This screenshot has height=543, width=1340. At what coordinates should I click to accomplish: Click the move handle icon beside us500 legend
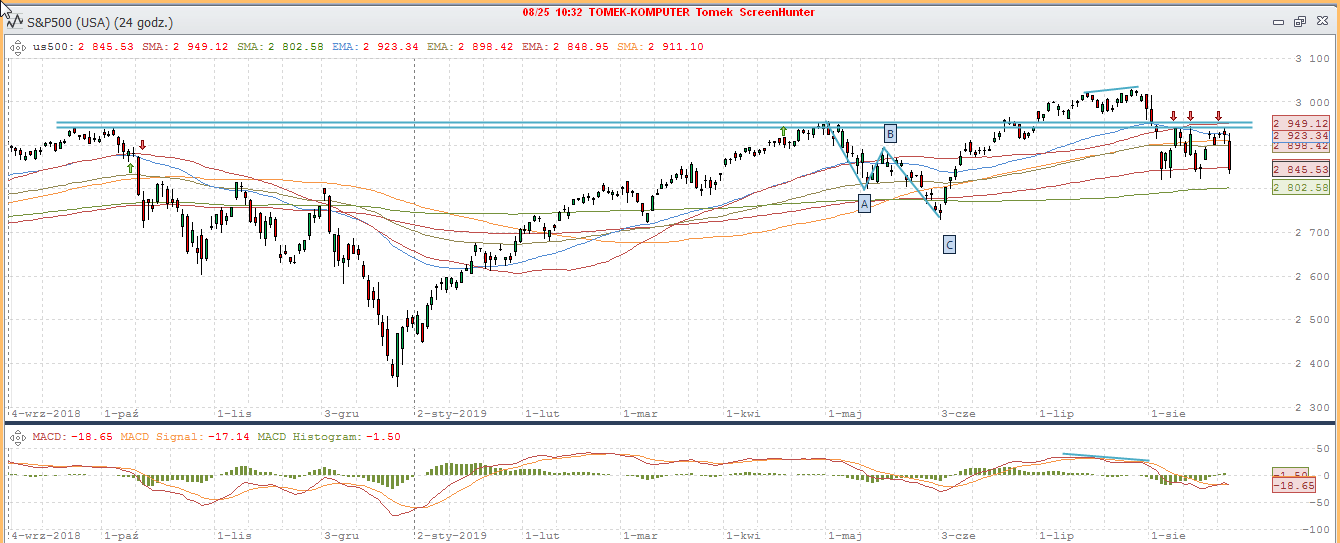tap(18, 46)
